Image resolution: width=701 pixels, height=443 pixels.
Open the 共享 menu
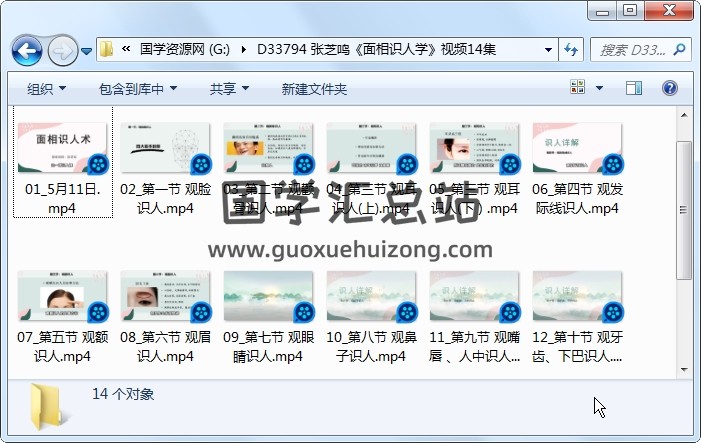click(229, 89)
